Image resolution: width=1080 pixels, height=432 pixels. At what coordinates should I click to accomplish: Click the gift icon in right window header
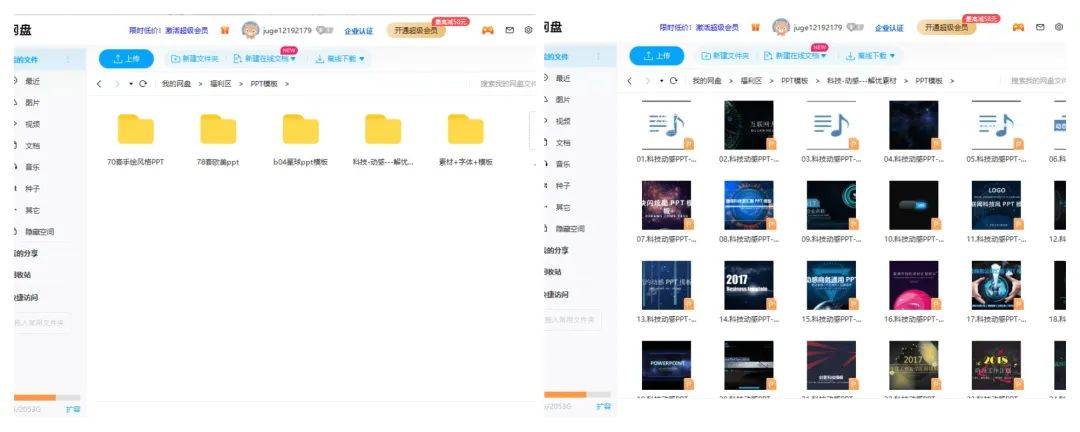[x=756, y=28]
